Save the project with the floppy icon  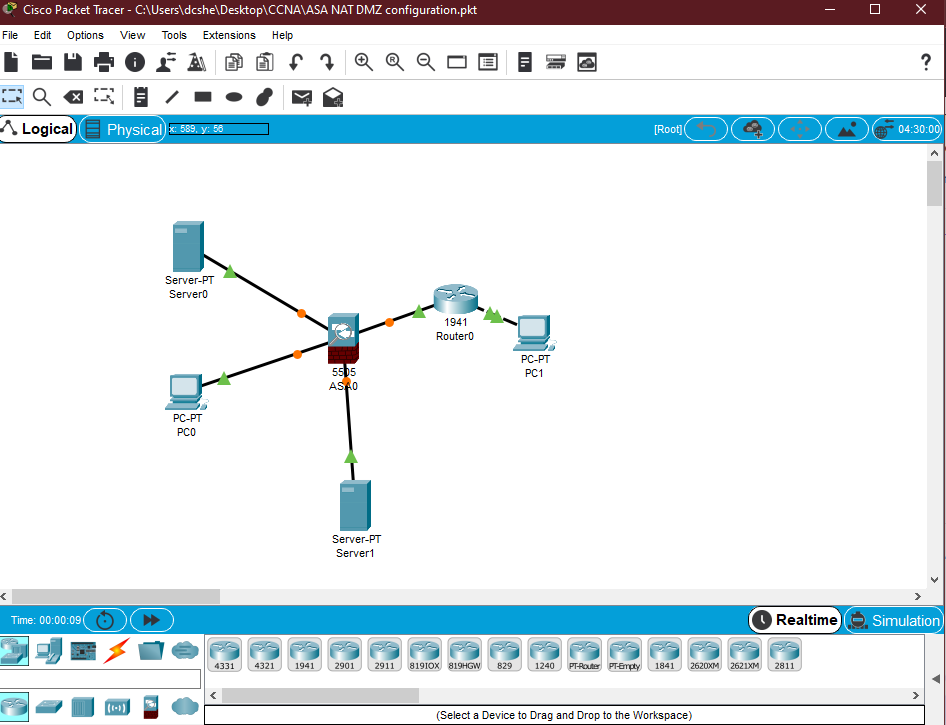[72, 62]
